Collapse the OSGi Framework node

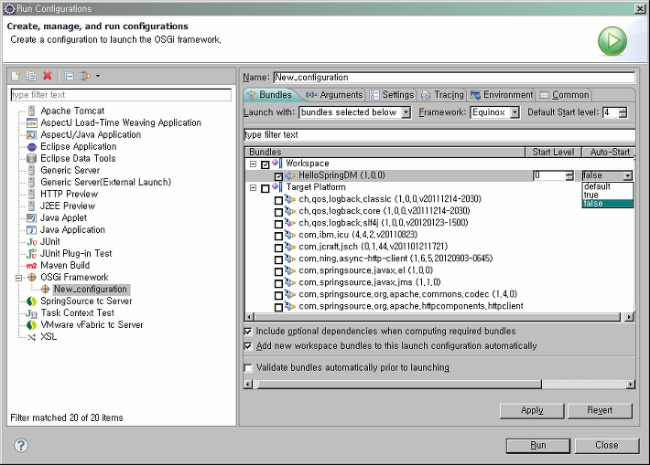(x=18, y=278)
